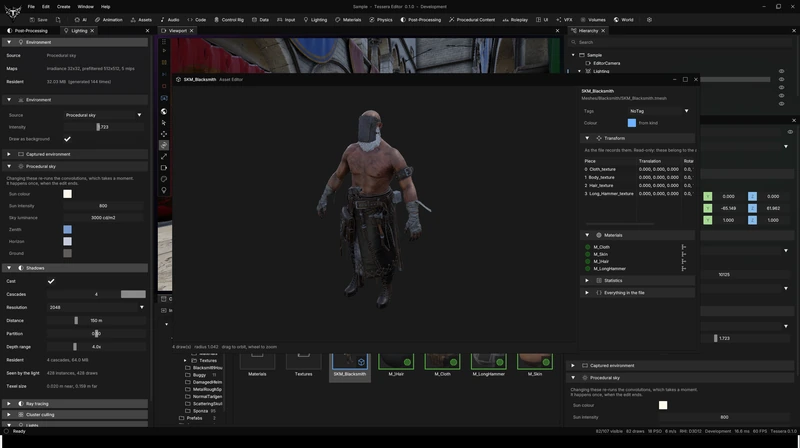Expand the Ray tracing section
800x448 pixels.
(x=9, y=404)
